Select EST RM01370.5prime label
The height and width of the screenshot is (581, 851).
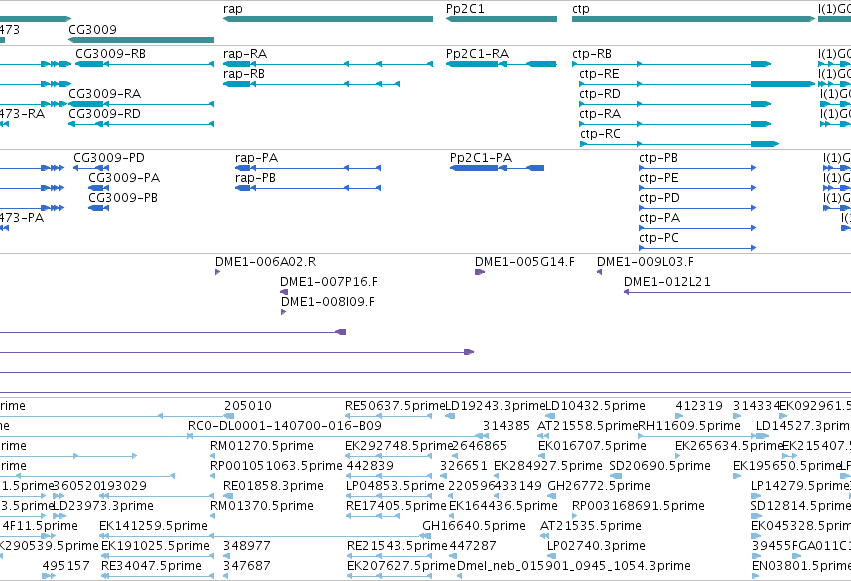pyautogui.click(x=262, y=506)
